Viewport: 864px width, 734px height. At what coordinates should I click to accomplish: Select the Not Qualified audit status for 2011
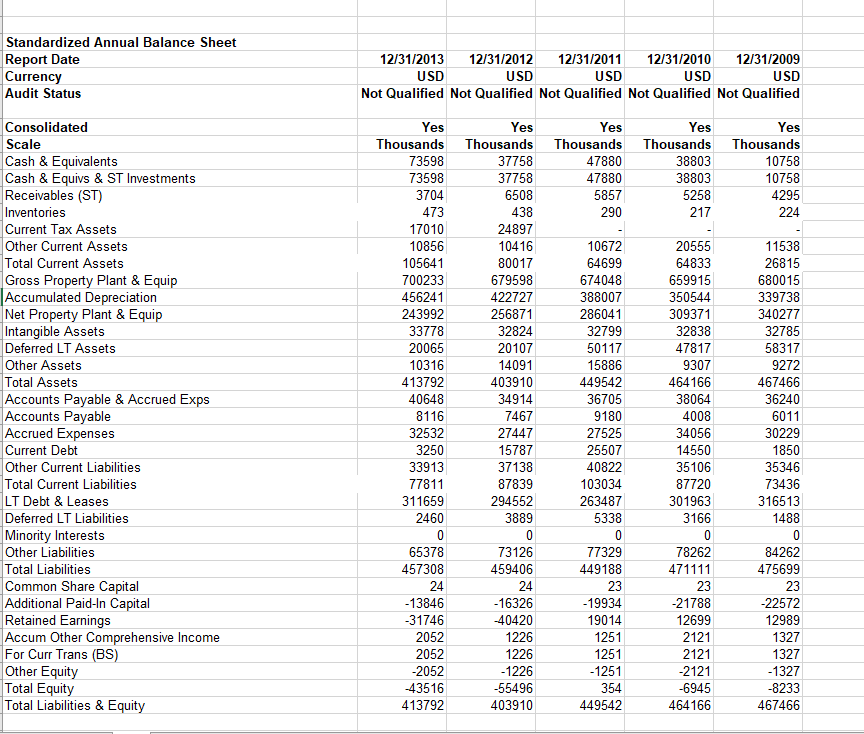[580, 93]
